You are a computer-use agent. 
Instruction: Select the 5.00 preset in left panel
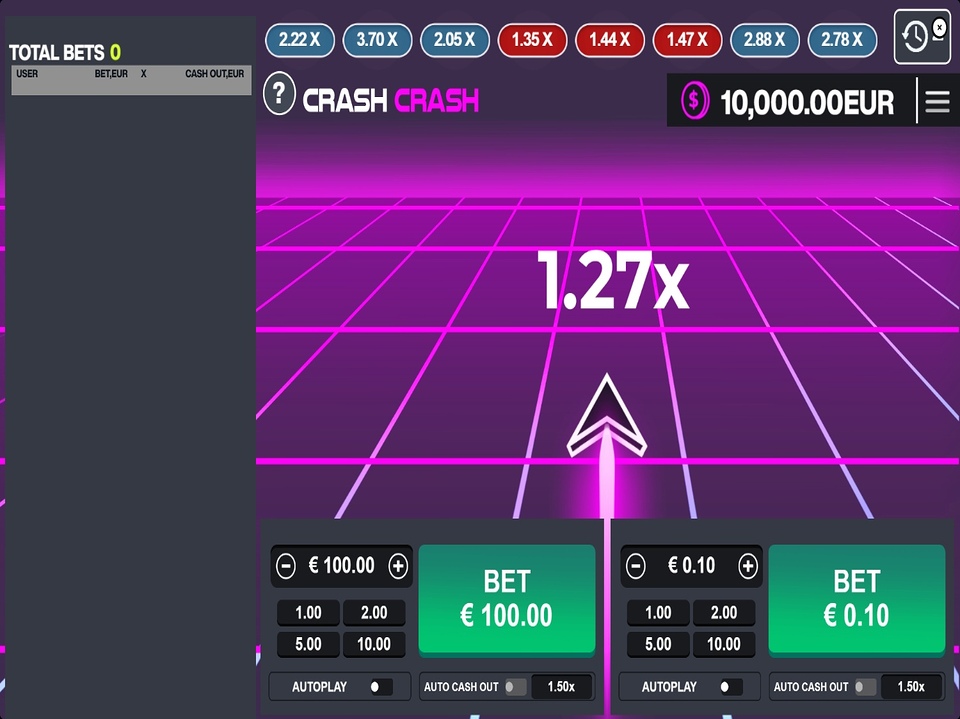pyautogui.click(x=308, y=644)
